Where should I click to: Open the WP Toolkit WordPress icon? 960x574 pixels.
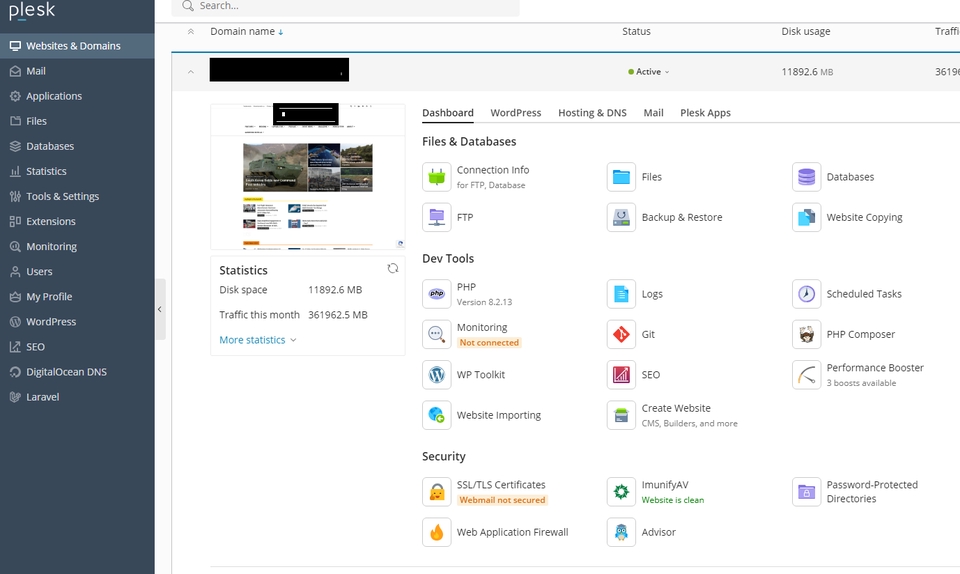[x=437, y=375]
